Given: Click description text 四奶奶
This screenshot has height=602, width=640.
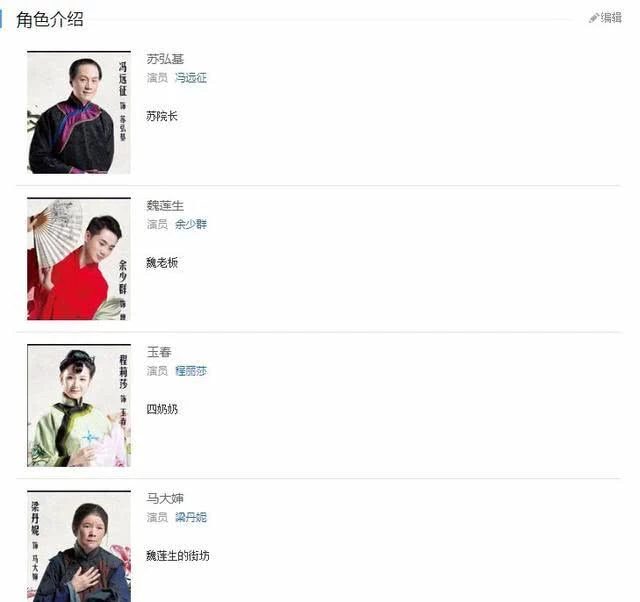Looking at the screenshot, I should click(162, 409).
